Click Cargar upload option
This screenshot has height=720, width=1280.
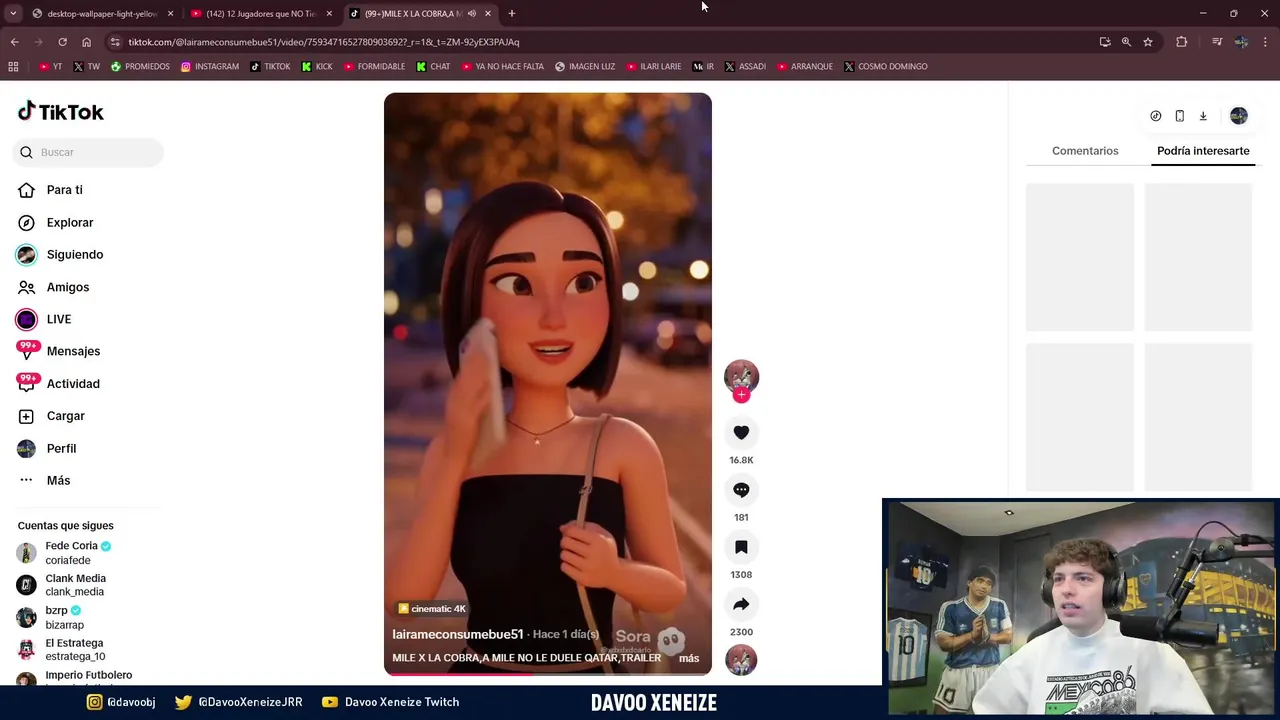click(x=65, y=416)
